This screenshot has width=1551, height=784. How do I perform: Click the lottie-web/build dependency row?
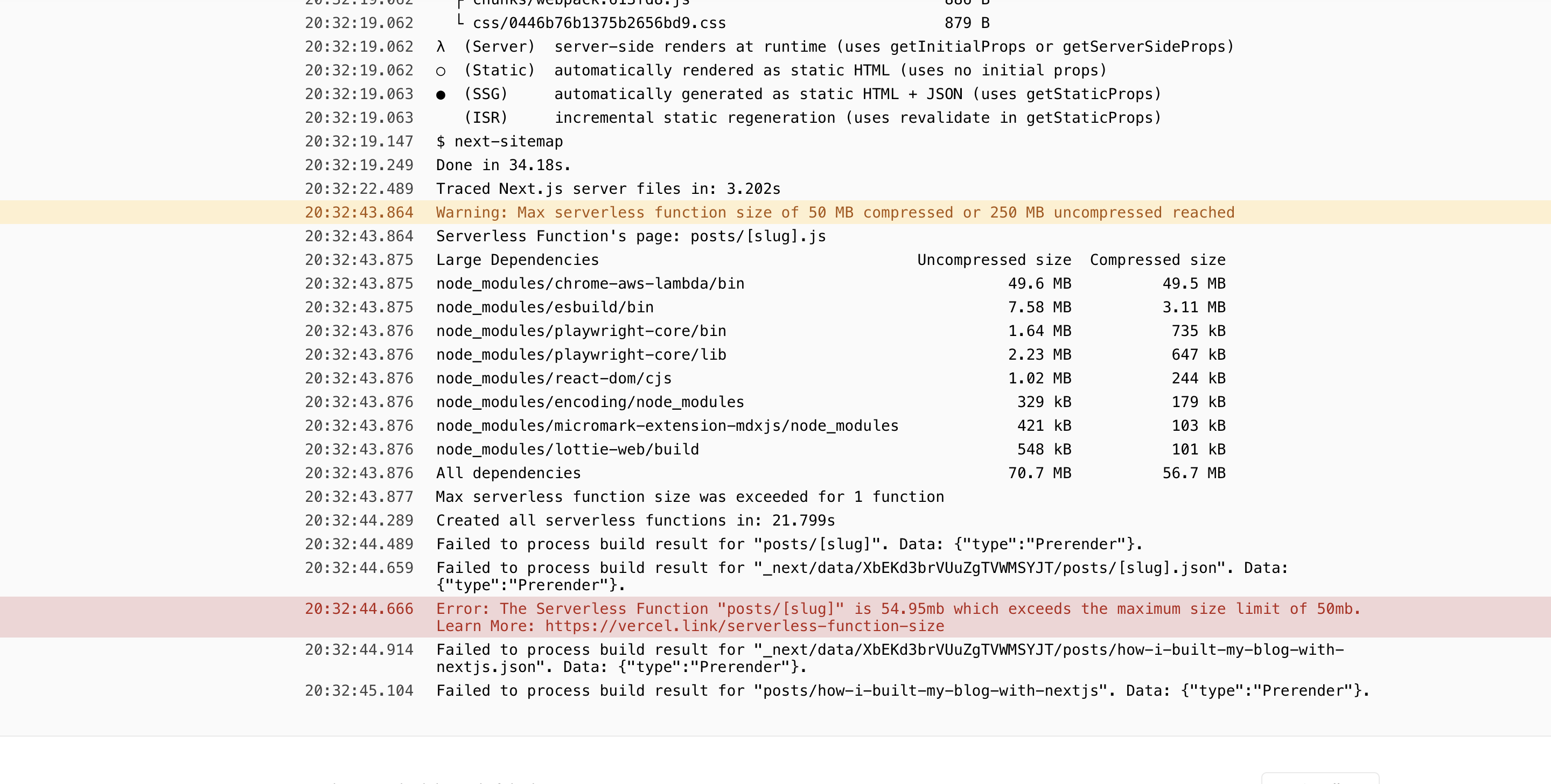click(567, 450)
